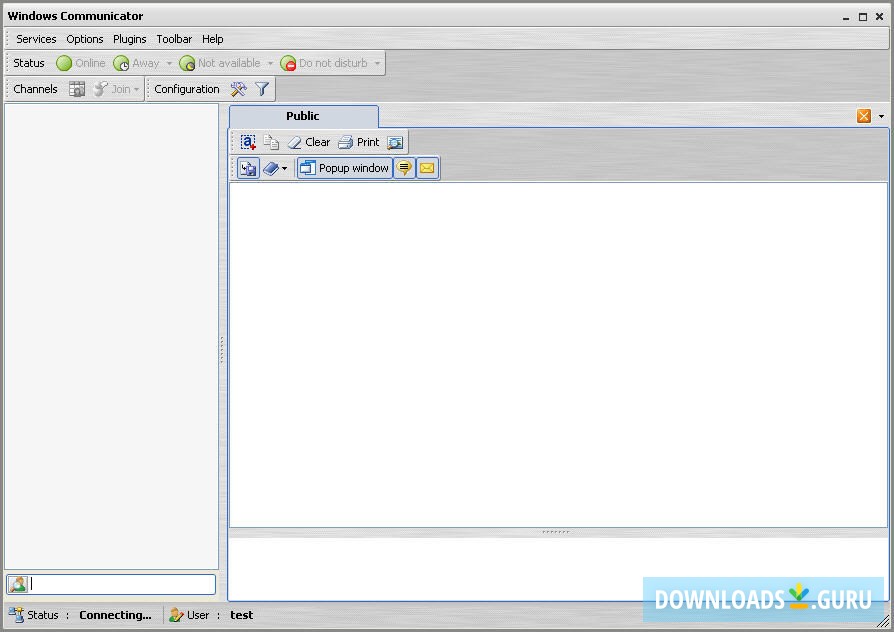Minimize the Windows Communicator window
Viewport: 894px width, 632px height.
click(x=846, y=17)
